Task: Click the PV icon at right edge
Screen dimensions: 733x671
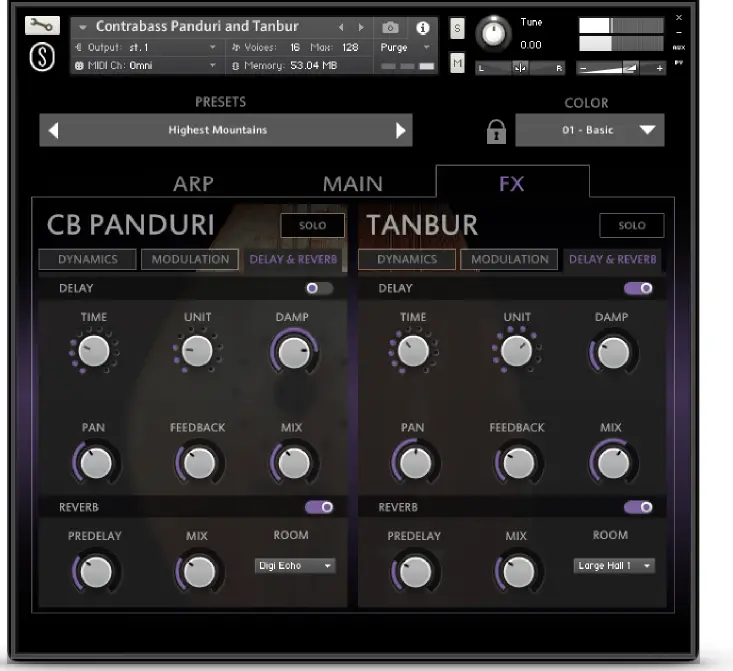Action: pyautogui.click(x=679, y=63)
